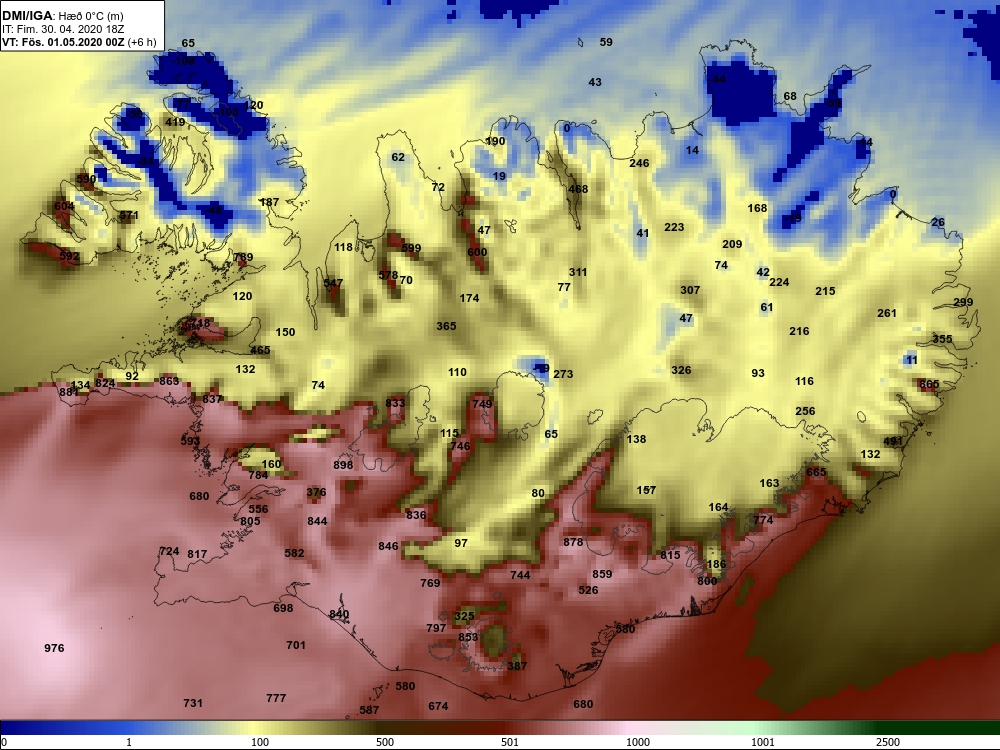This screenshot has width=1000, height=750.
Task: Click the map value '724'
Action: click(169, 551)
